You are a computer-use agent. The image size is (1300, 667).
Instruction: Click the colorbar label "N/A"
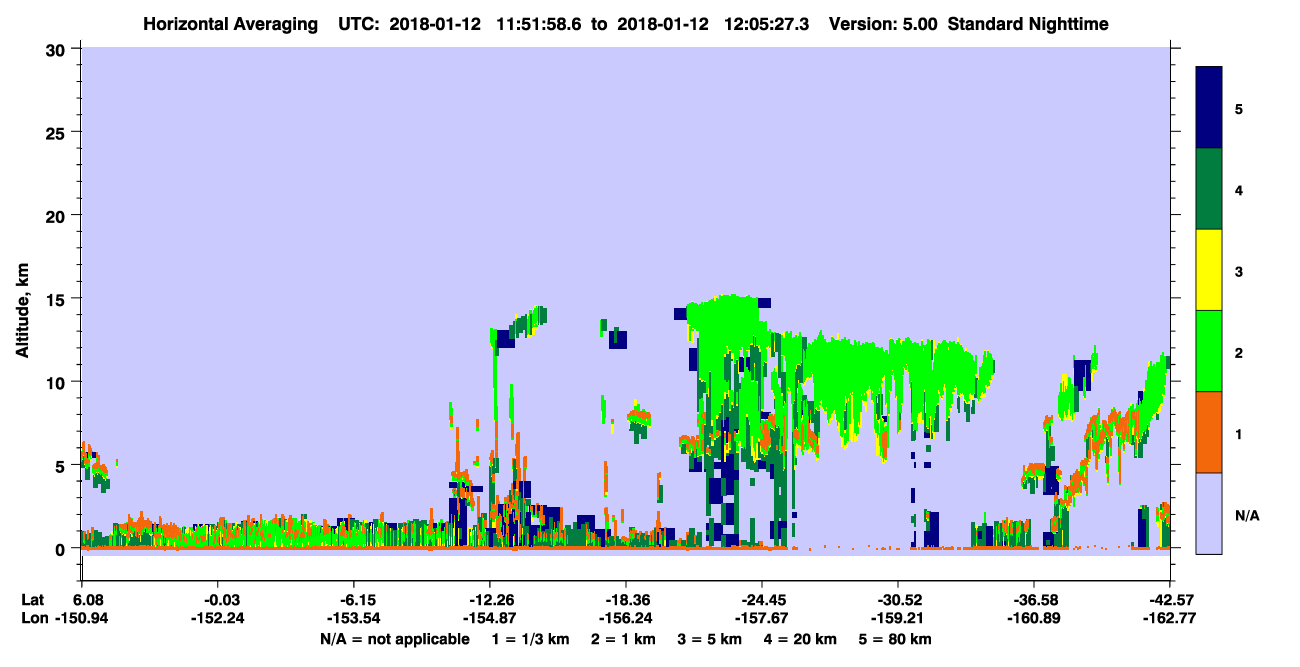pos(1247,515)
